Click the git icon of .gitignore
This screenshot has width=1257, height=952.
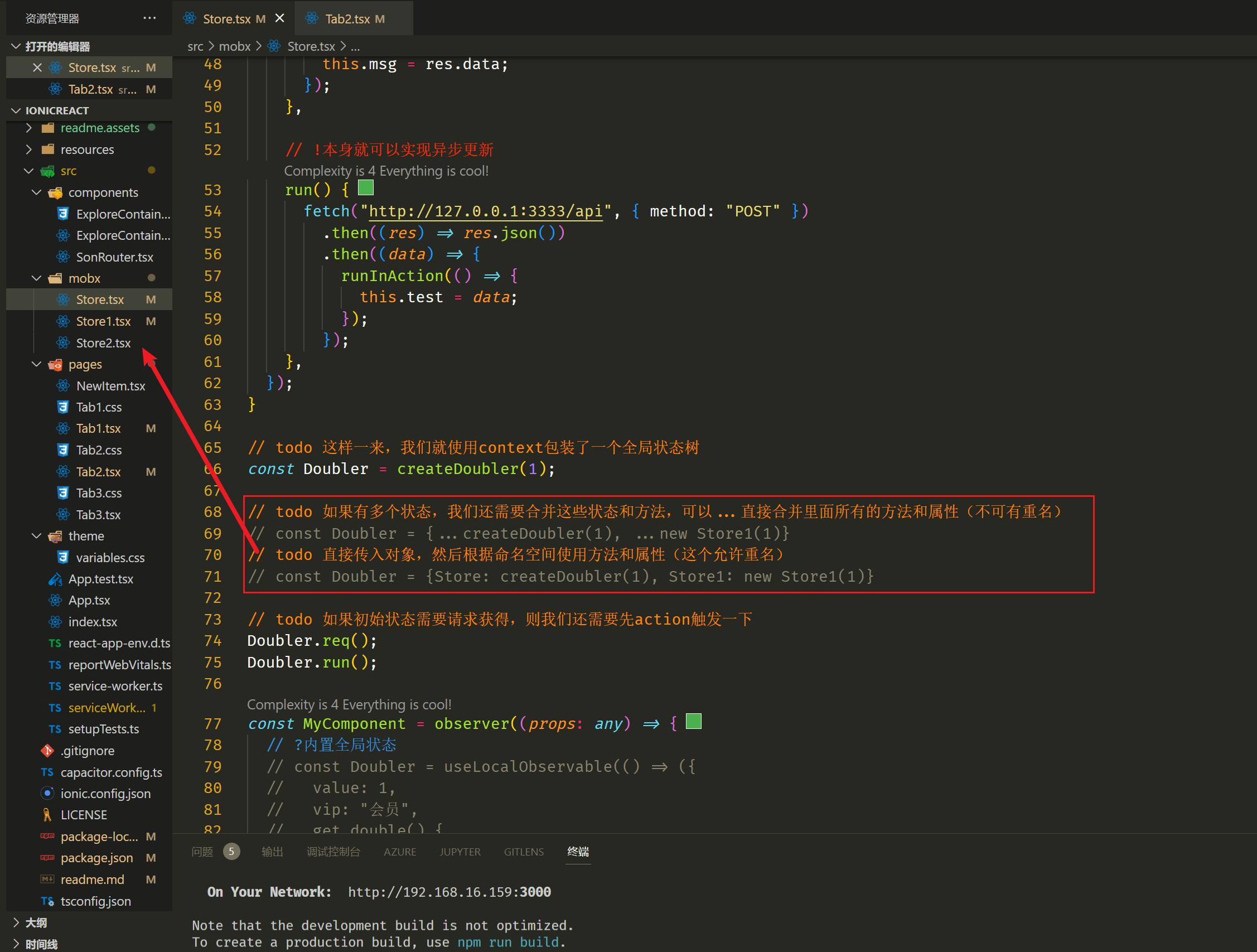tap(48, 751)
